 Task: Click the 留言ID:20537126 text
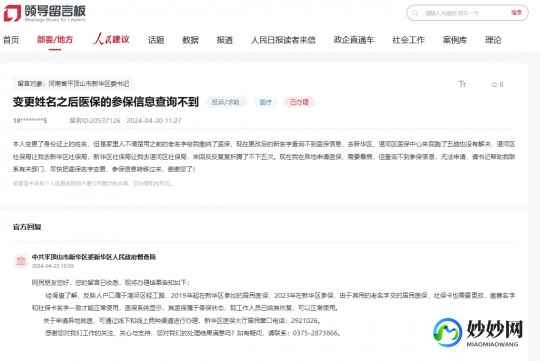pos(95,121)
